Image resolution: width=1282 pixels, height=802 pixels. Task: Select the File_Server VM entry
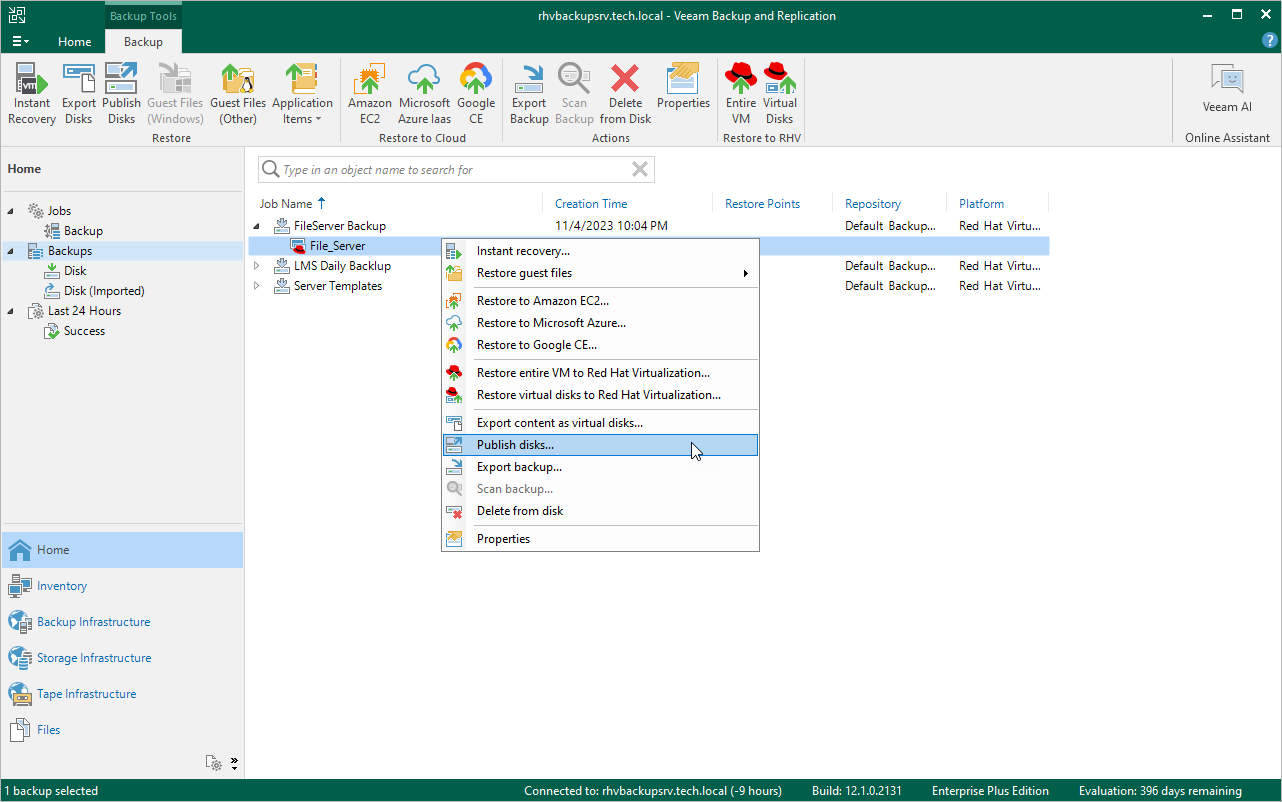pyautogui.click(x=337, y=246)
